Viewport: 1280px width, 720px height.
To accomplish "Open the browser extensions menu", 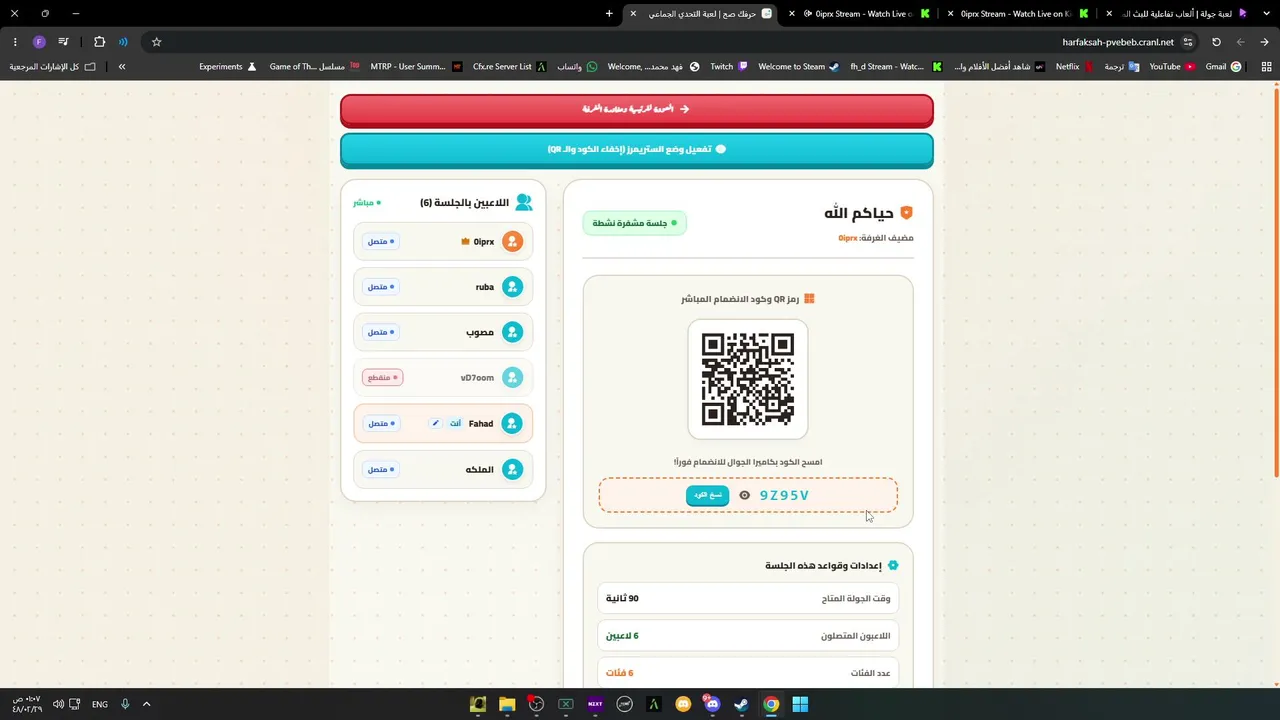I will (99, 42).
